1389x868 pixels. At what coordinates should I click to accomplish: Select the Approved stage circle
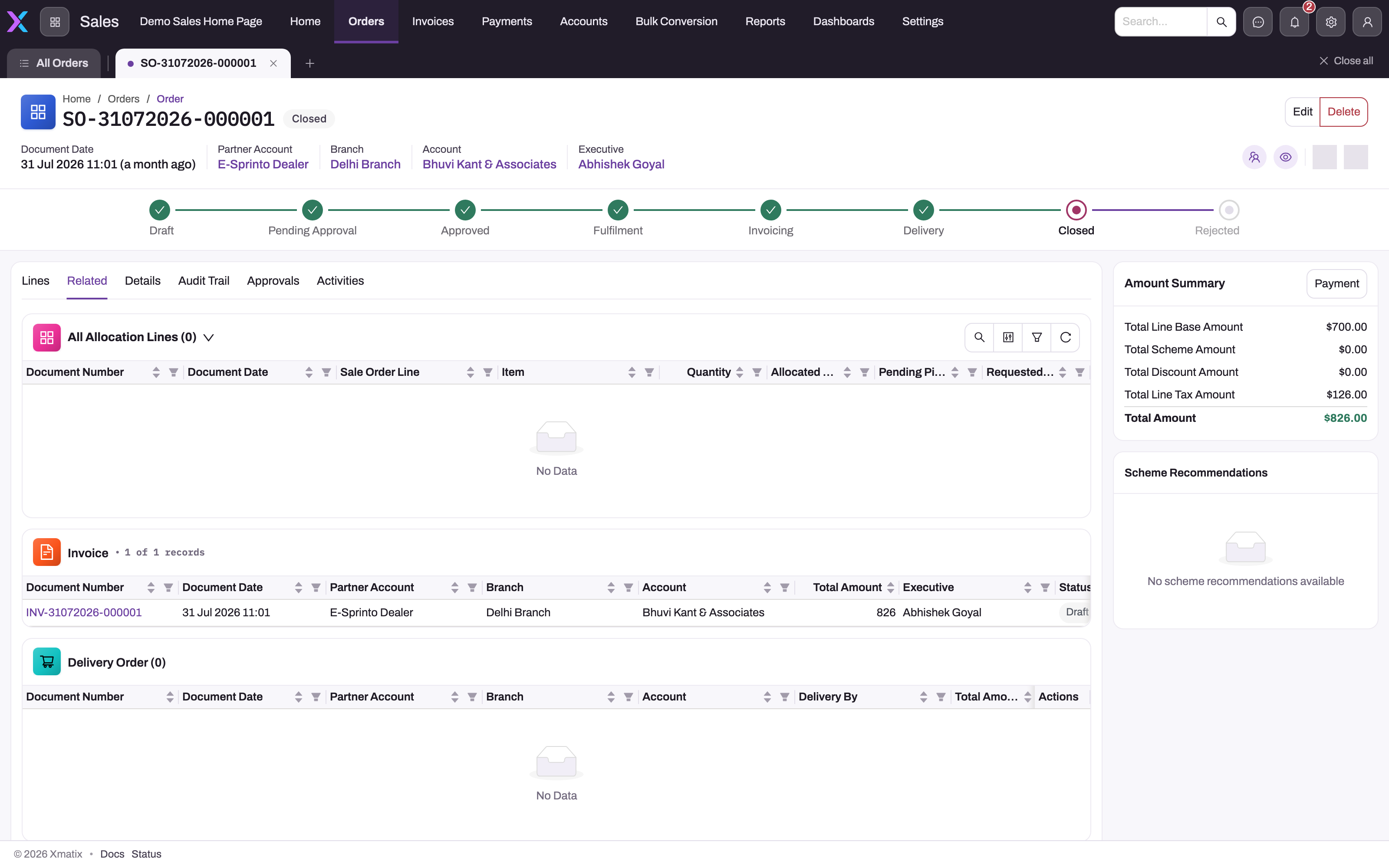coord(465,210)
